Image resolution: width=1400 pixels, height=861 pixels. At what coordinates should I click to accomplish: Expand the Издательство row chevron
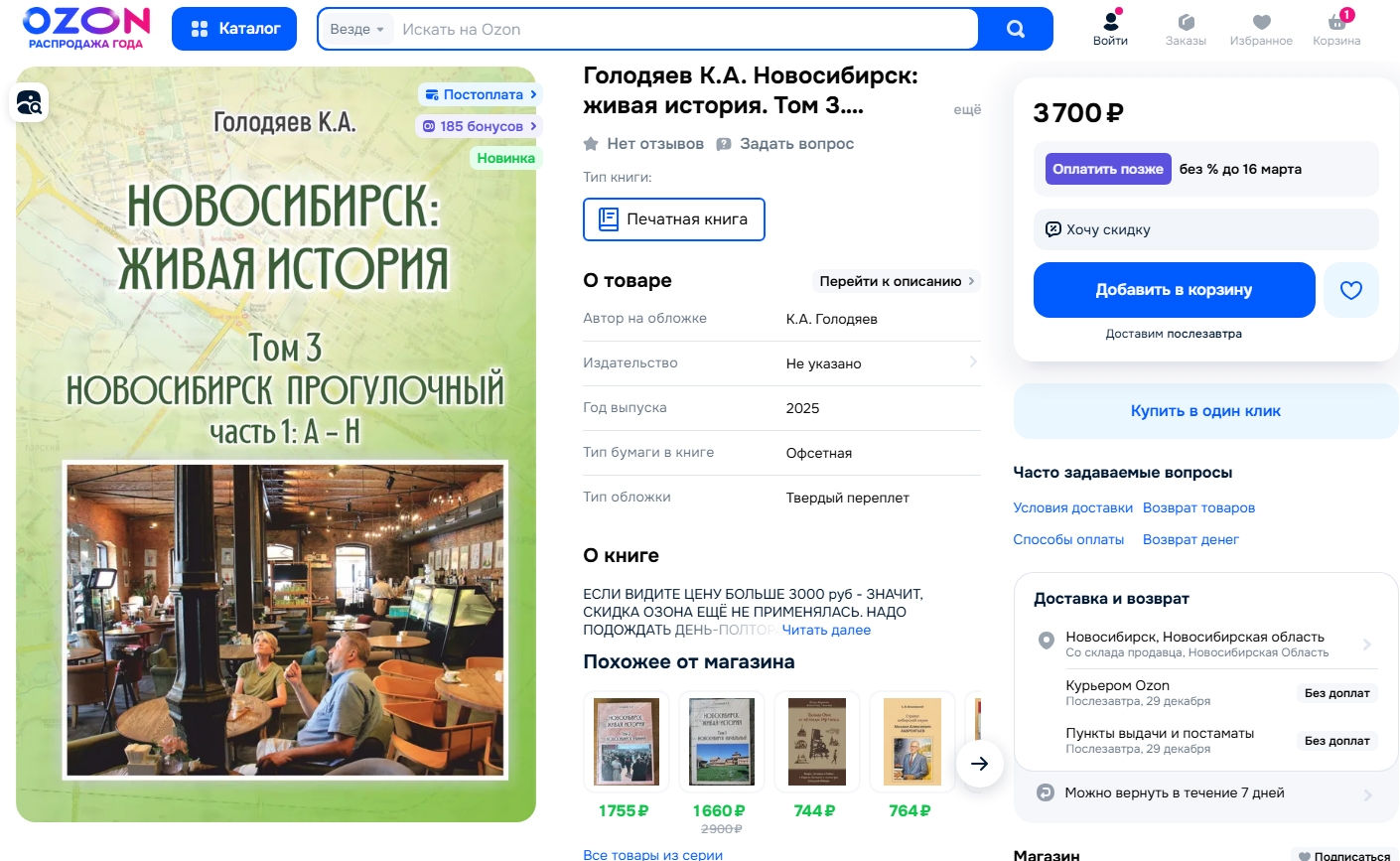[973, 362]
